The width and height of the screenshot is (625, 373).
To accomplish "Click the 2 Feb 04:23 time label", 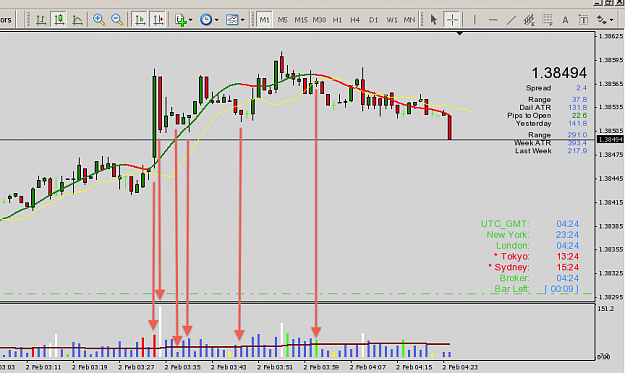I will pyautogui.click(x=460, y=367).
